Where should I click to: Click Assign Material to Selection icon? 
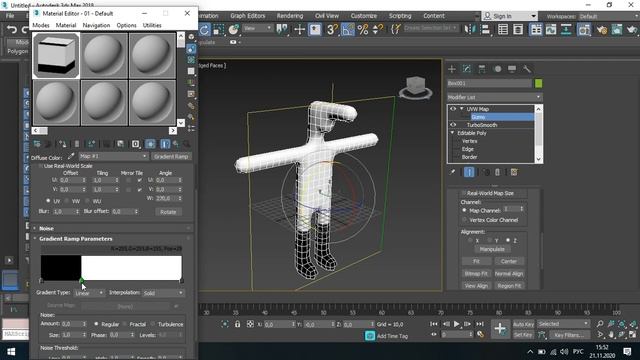coord(62,144)
